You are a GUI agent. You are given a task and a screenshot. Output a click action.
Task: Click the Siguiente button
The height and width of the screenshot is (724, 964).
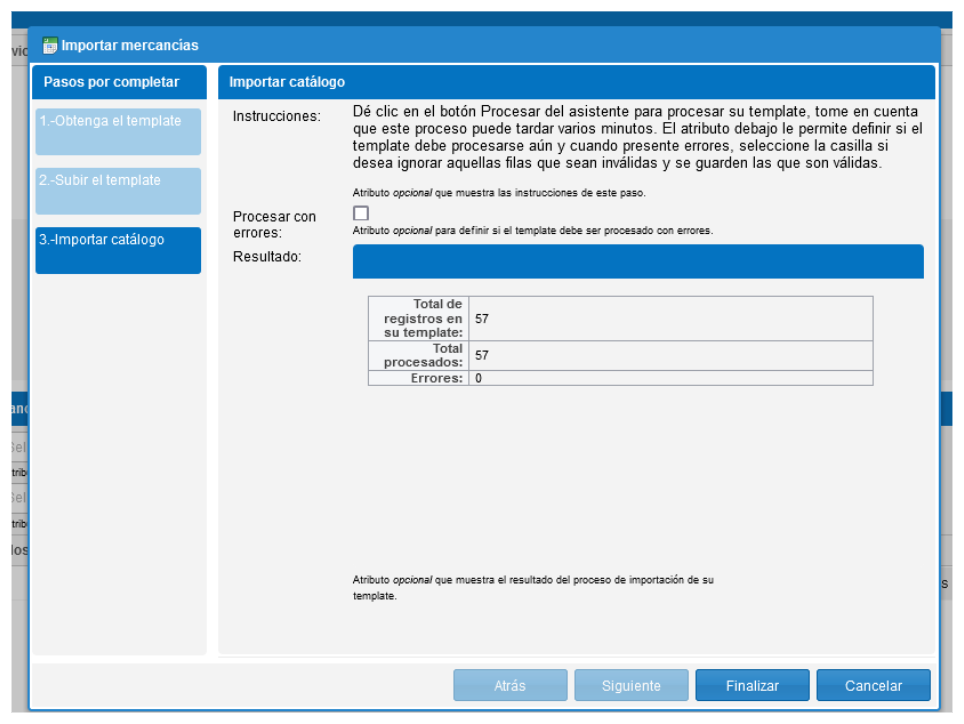pos(631,686)
